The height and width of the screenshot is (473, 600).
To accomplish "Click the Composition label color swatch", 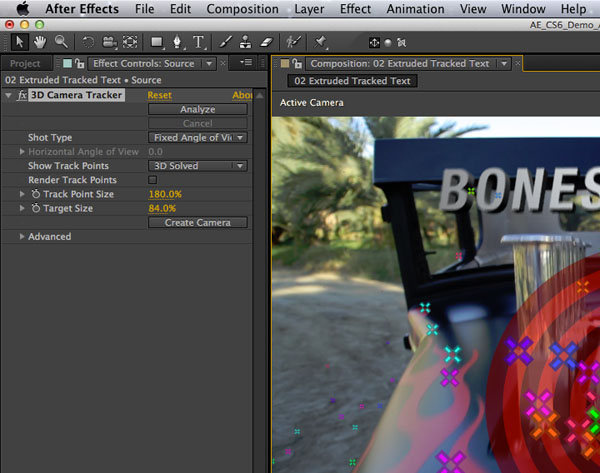I will [x=285, y=63].
